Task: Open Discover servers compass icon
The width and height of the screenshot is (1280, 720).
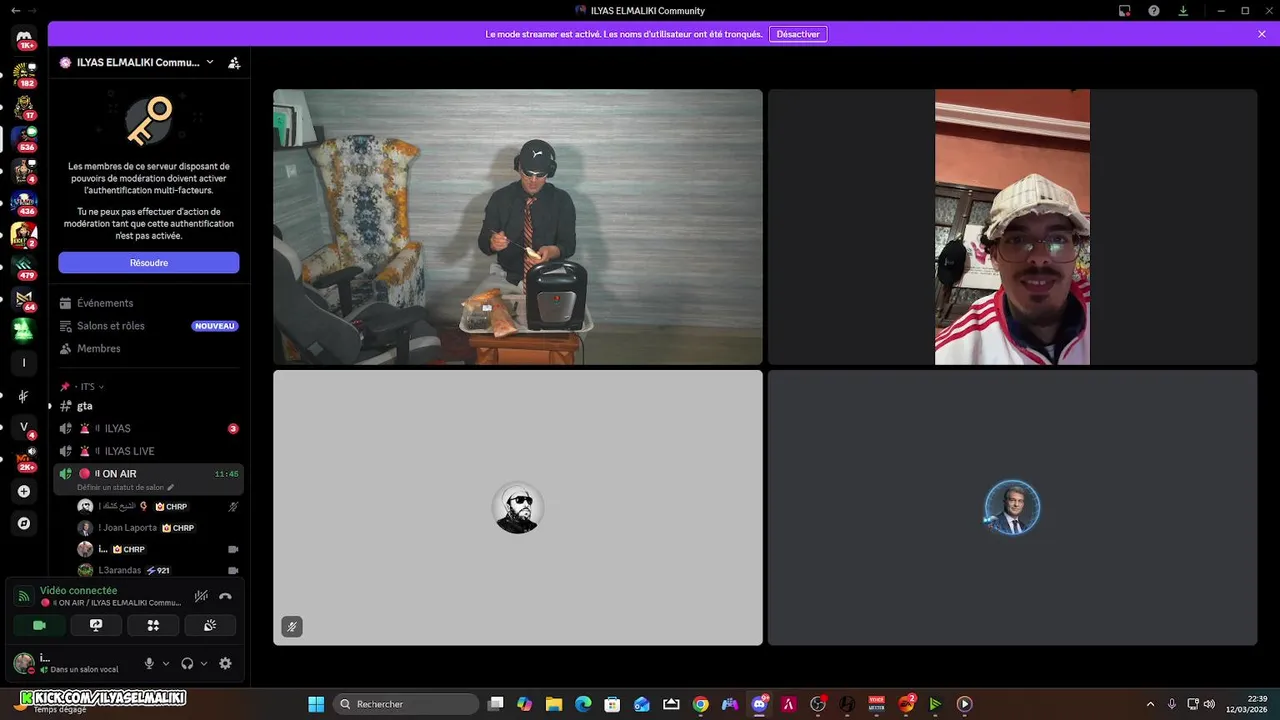Action: pos(24,523)
